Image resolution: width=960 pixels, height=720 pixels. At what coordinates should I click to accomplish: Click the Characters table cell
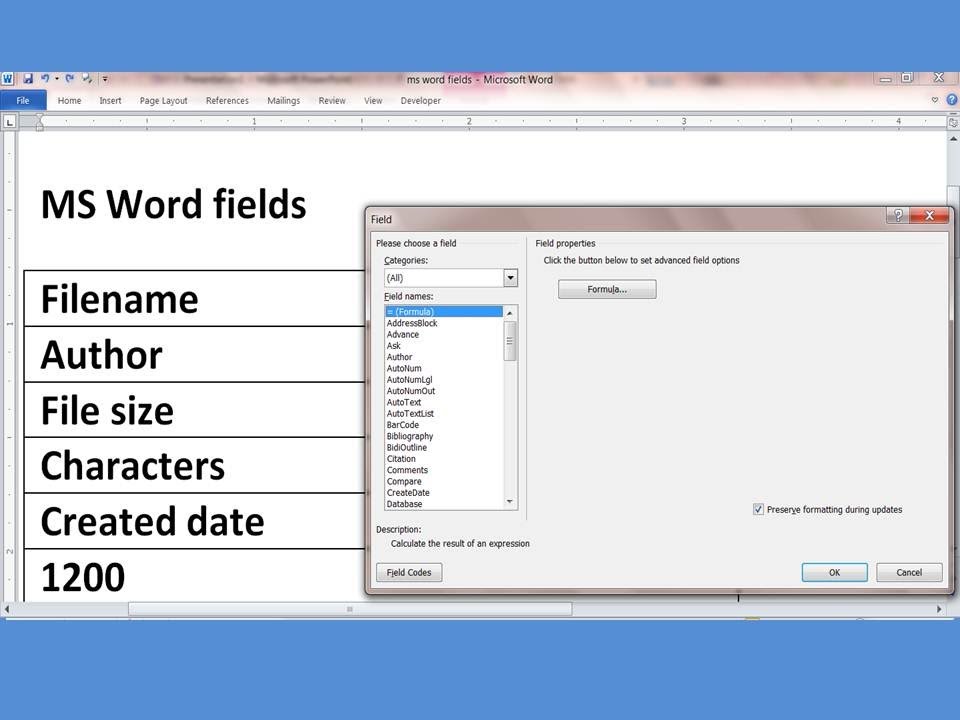click(195, 465)
